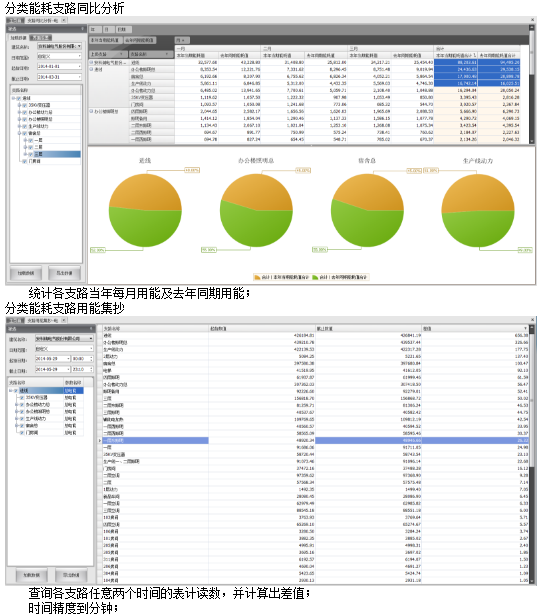Close the lower 支路用能集抄 tab
This screenshot has height=616, width=541.
point(64,320)
